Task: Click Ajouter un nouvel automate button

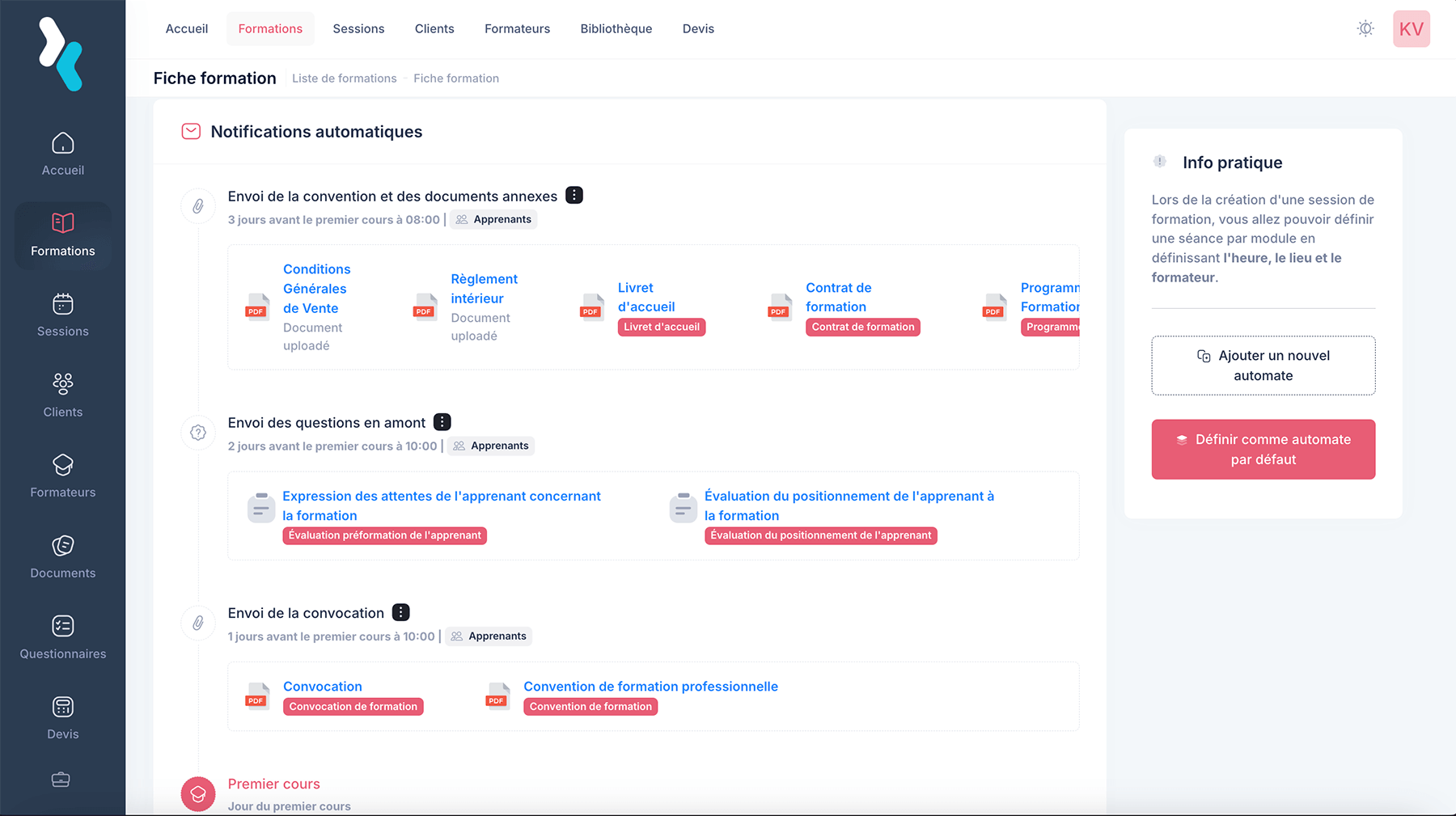Action: click(x=1263, y=366)
